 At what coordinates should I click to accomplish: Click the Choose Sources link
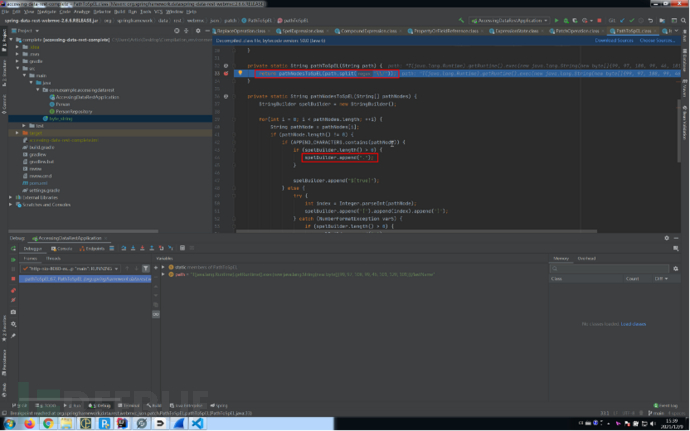(657, 41)
